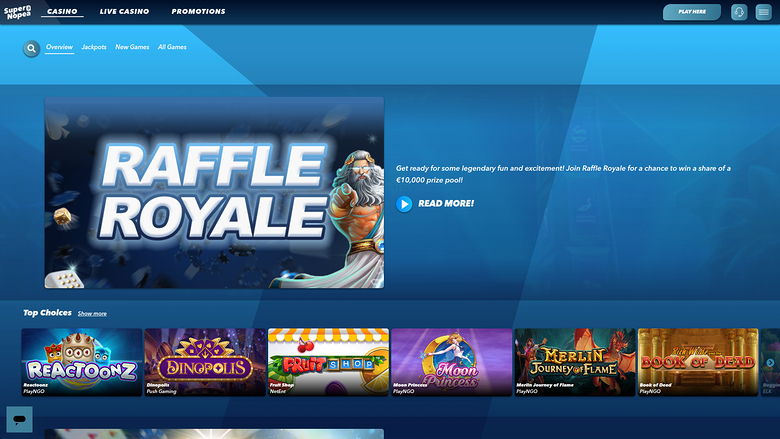Click the search magnifier icon

(32, 48)
